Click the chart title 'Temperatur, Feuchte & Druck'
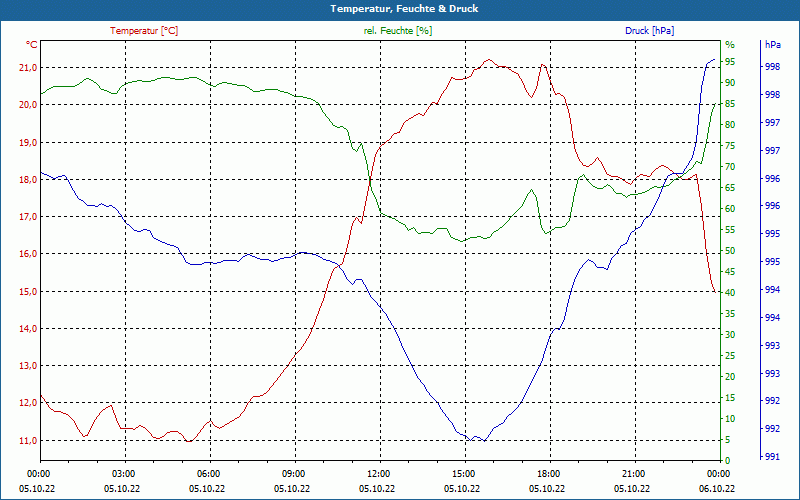Image resolution: width=800 pixels, height=500 pixels. [x=404, y=9]
